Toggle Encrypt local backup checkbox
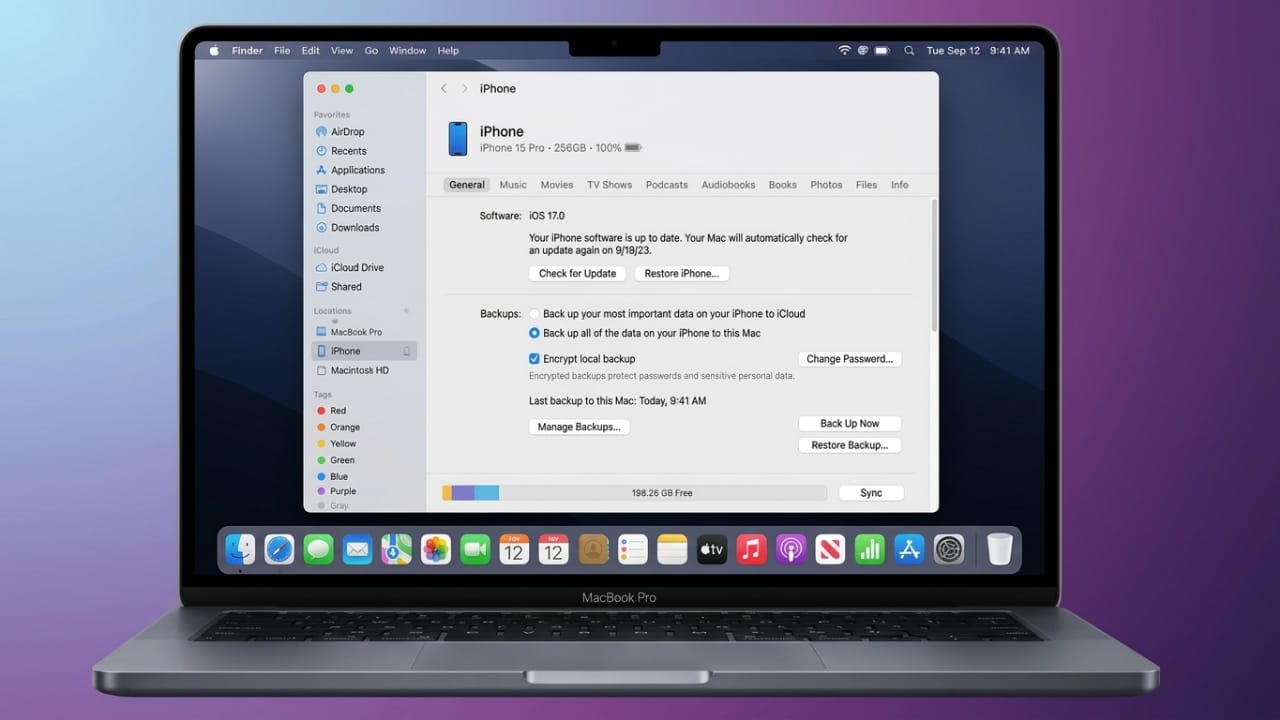The image size is (1280, 720). tap(534, 359)
